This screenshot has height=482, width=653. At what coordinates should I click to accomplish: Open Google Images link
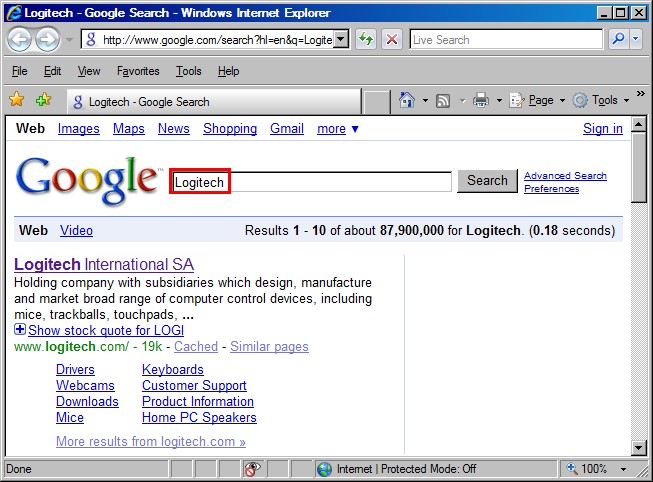tap(79, 129)
